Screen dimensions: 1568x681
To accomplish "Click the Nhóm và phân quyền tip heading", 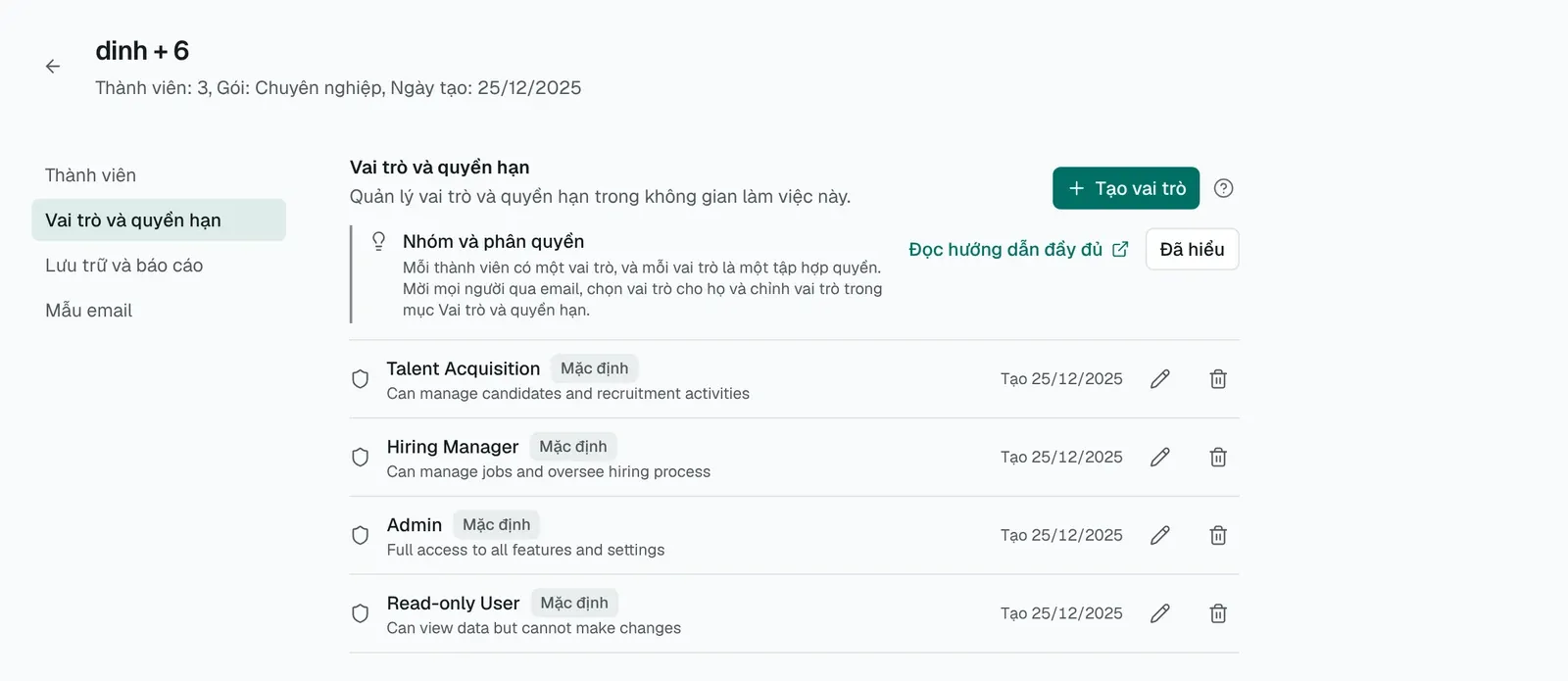I will [493, 241].
